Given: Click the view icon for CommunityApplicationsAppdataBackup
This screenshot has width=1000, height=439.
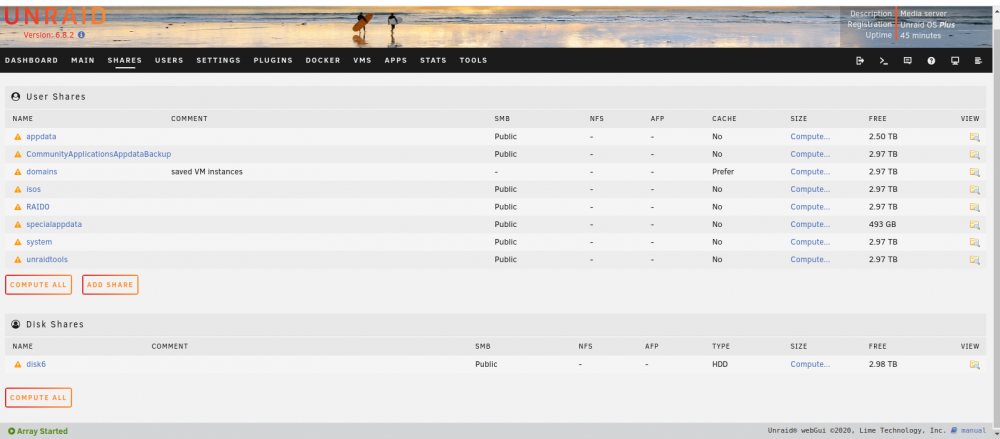Looking at the screenshot, I should pos(974,154).
